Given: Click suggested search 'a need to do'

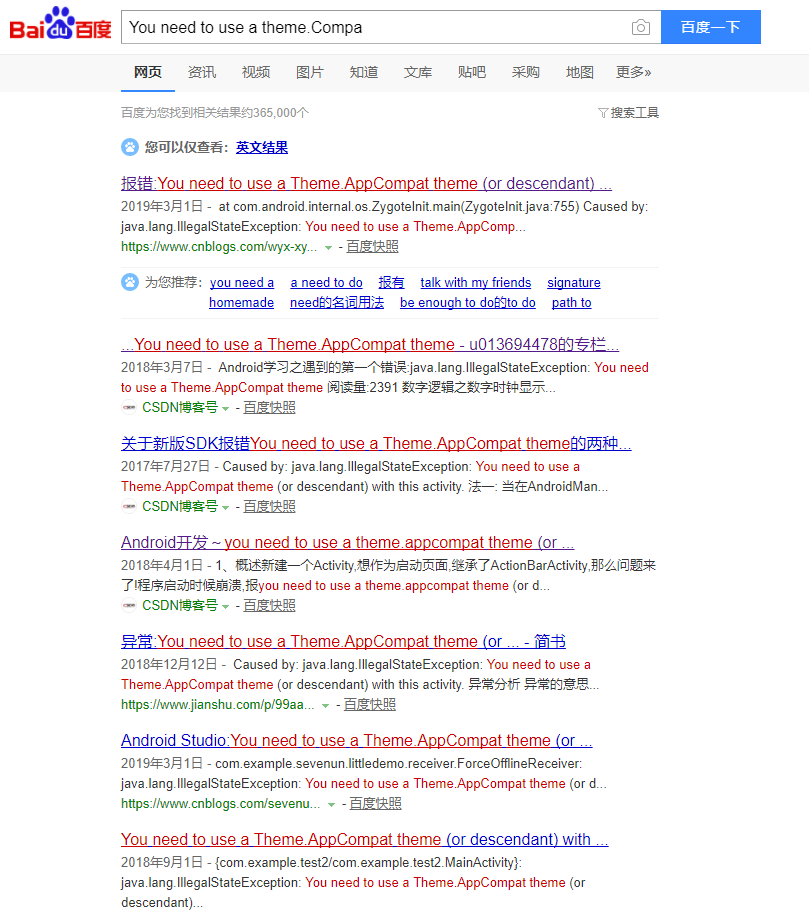Looking at the screenshot, I should [327, 283].
